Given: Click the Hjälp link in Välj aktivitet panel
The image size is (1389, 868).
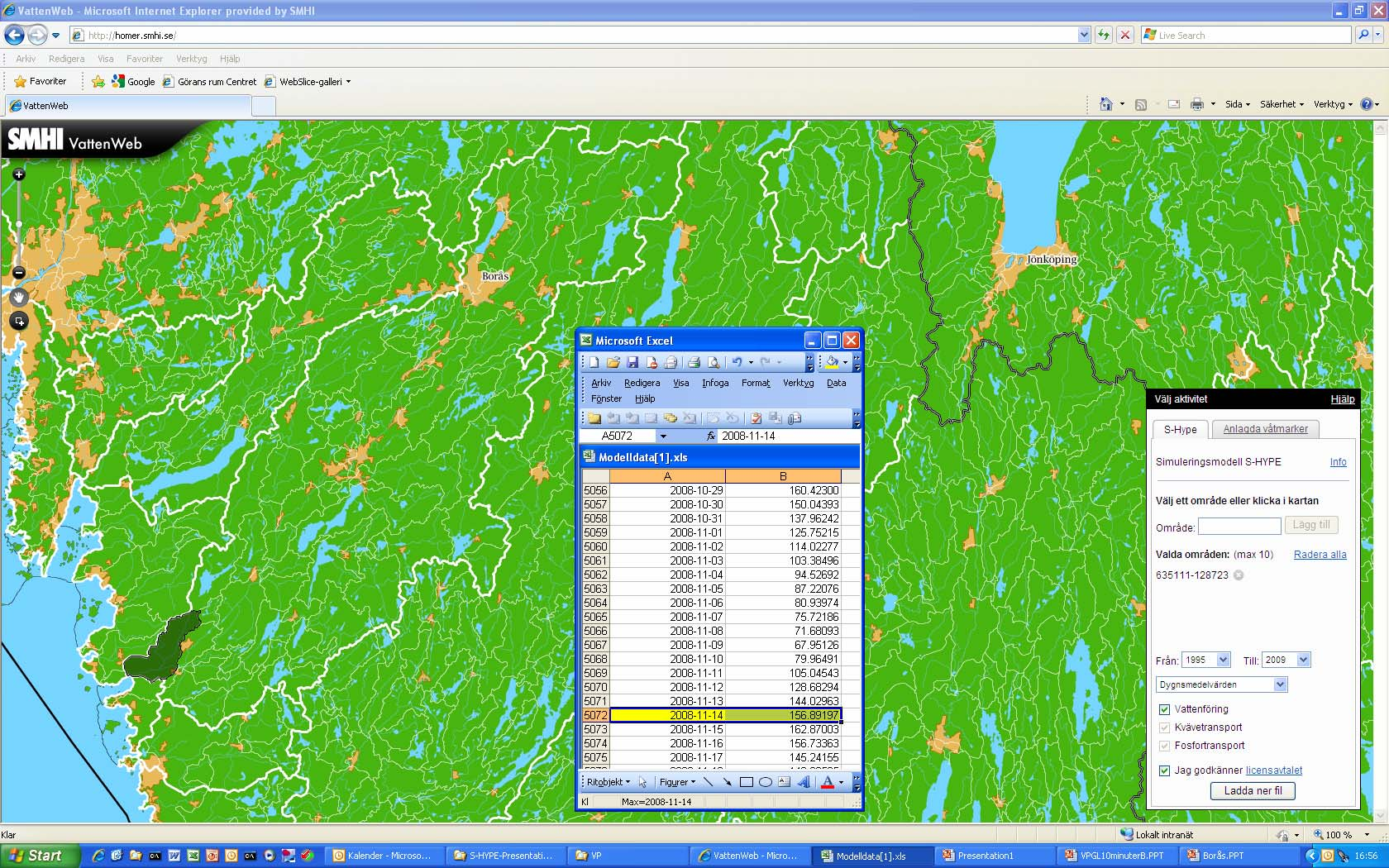Looking at the screenshot, I should pyautogui.click(x=1342, y=399).
